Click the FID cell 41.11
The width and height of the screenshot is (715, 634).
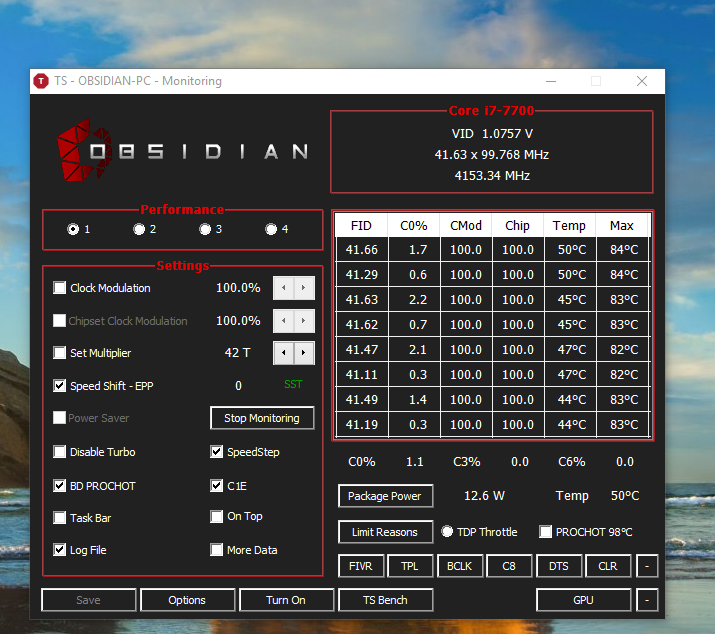click(362, 375)
